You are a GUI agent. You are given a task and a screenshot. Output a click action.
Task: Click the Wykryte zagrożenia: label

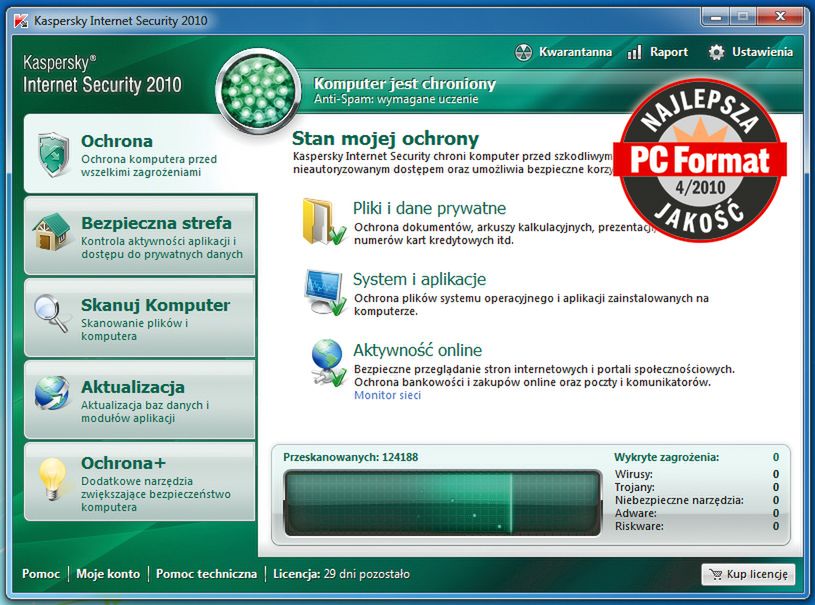click(x=666, y=457)
